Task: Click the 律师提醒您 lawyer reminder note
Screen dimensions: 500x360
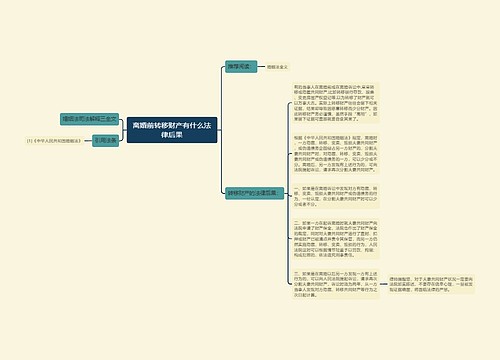Action: click(431, 284)
